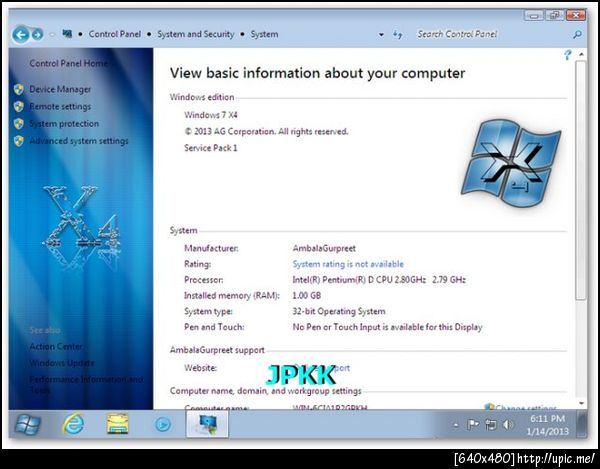Select System and Security breadcrumb
This screenshot has width=600, height=469.
pos(196,34)
